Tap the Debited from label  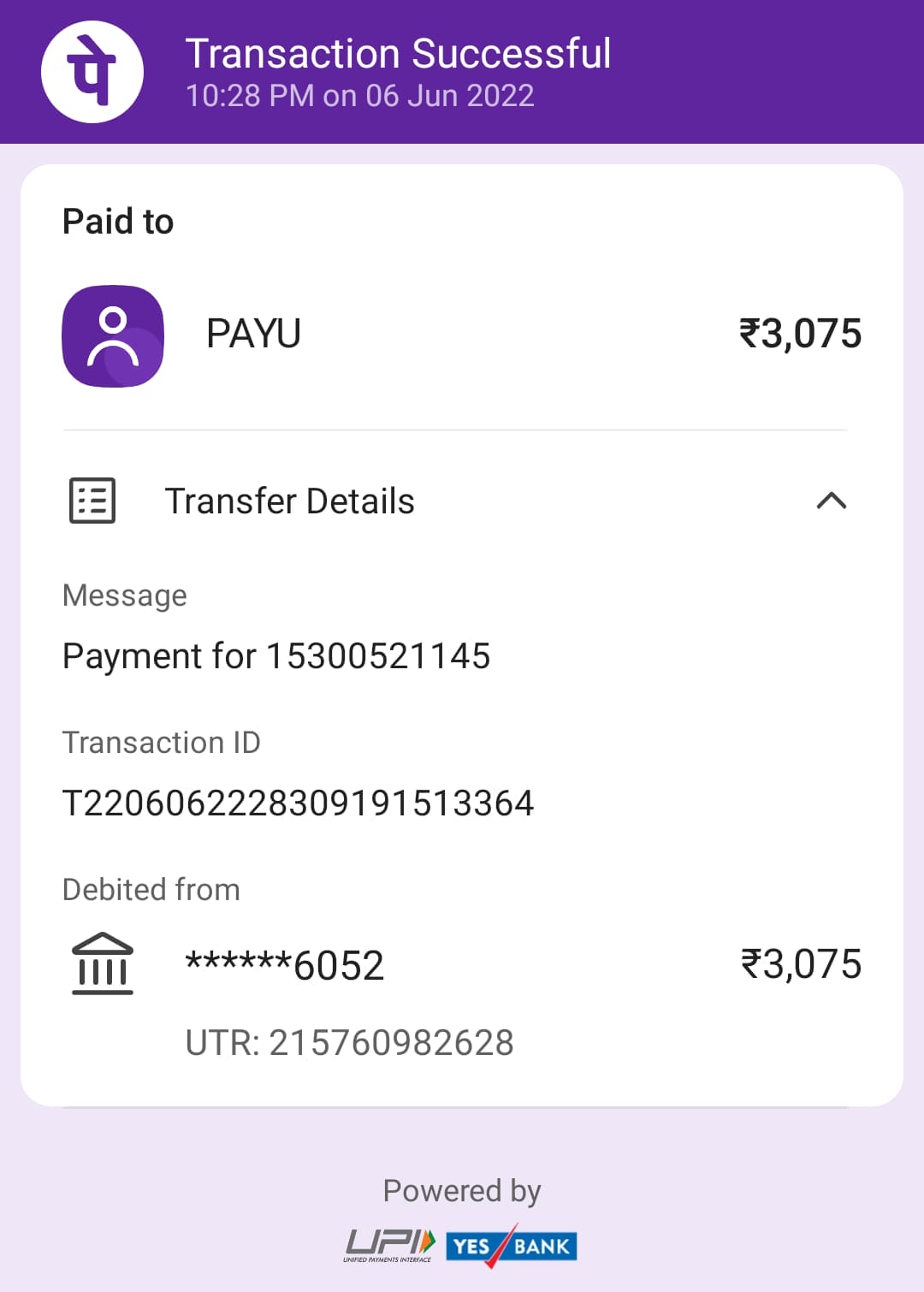(x=151, y=890)
